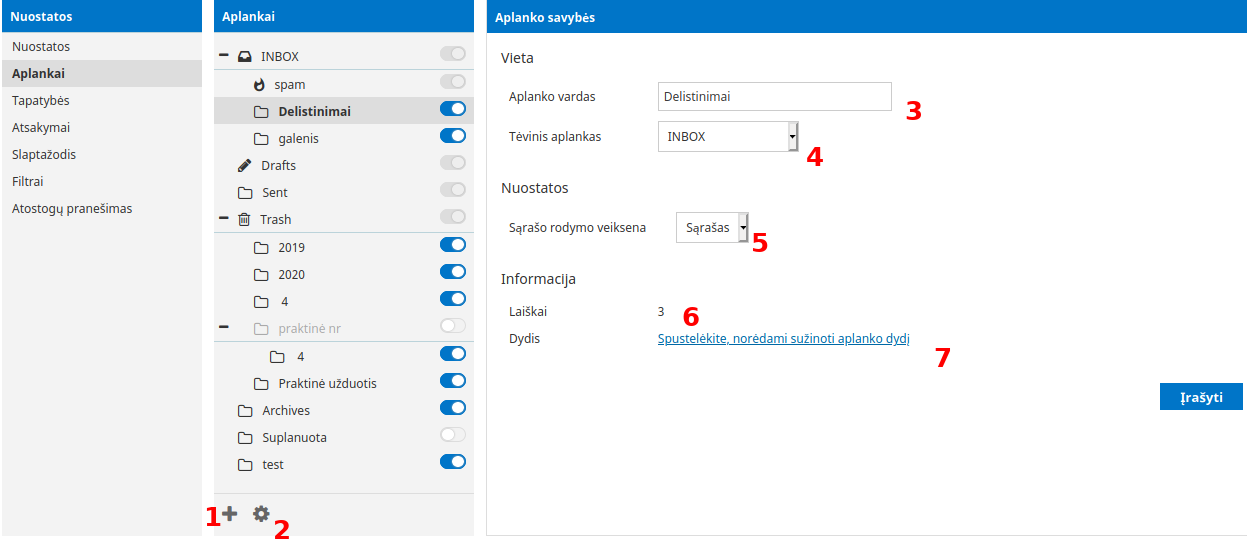Click the spam flame icon
Image resolution: width=1247 pixels, height=541 pixels.
click(x=261, y=85)
